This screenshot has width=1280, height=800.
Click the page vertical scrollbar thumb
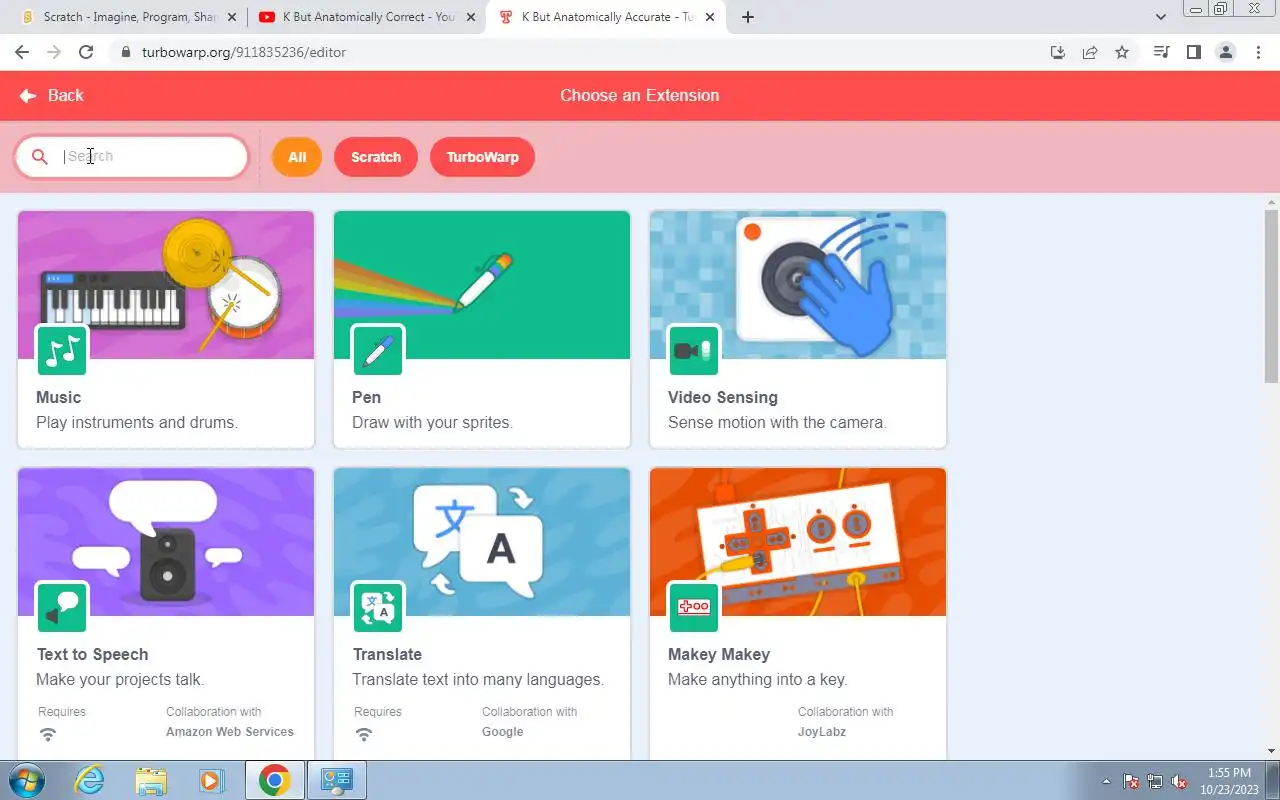pyautogui.click(x=1271, y=295)
